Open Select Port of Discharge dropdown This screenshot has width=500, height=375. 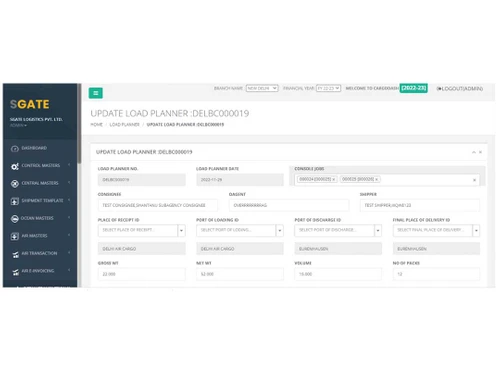pyautogui.click(x=338, y=230)
